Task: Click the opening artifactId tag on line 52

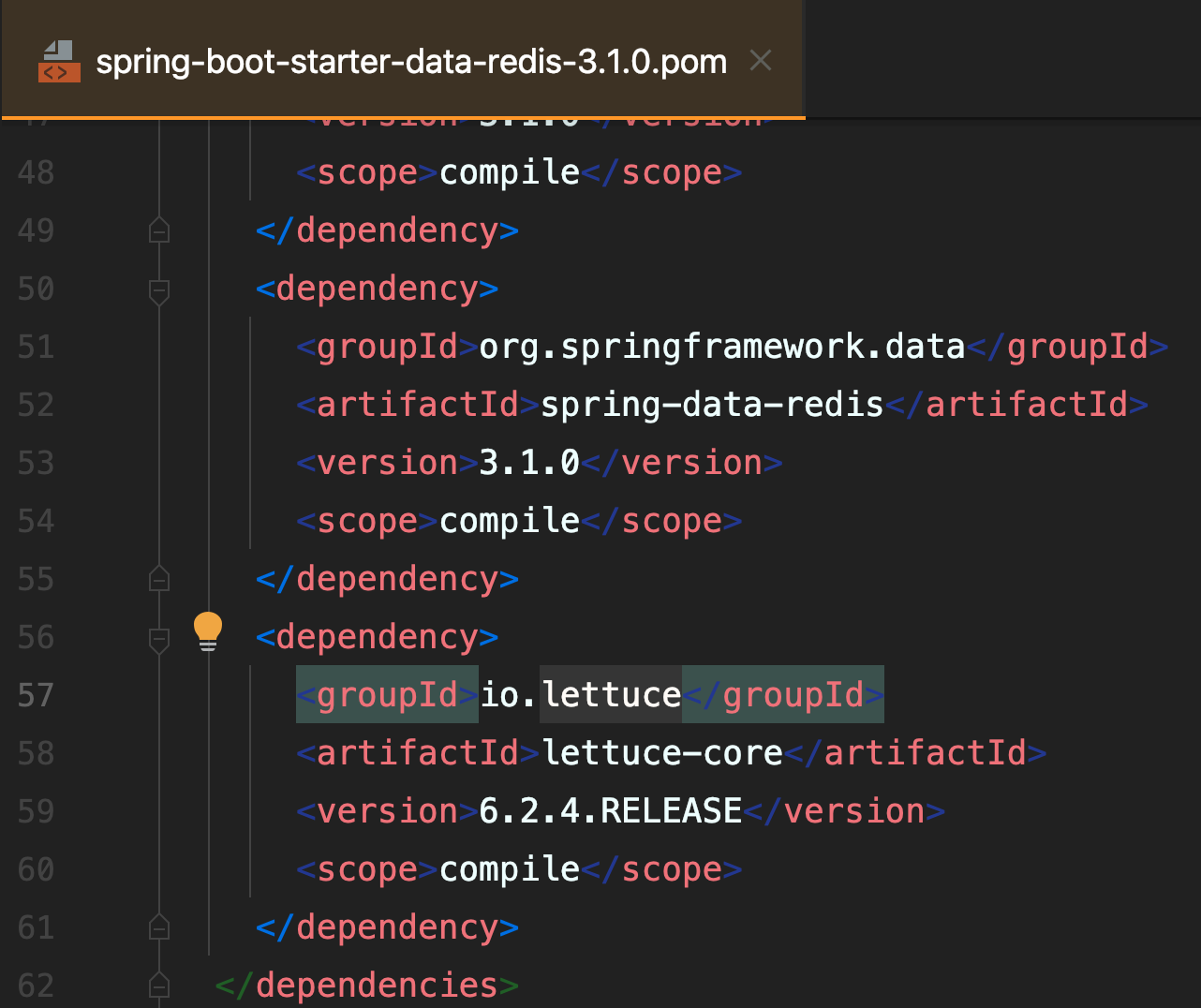Action: click(419, 405)
